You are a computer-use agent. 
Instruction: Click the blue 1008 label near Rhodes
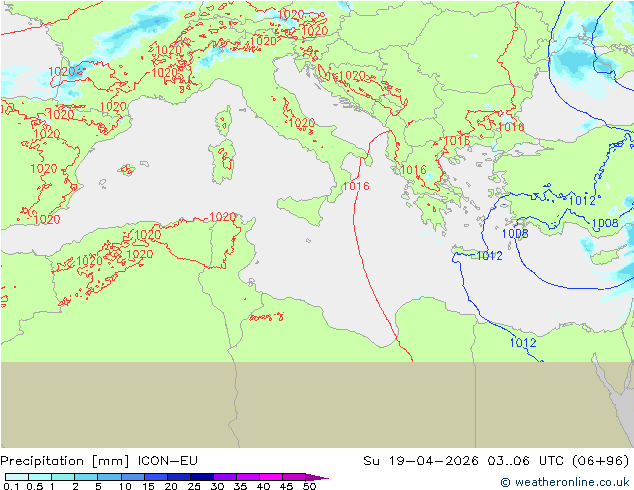click(515, 234)
